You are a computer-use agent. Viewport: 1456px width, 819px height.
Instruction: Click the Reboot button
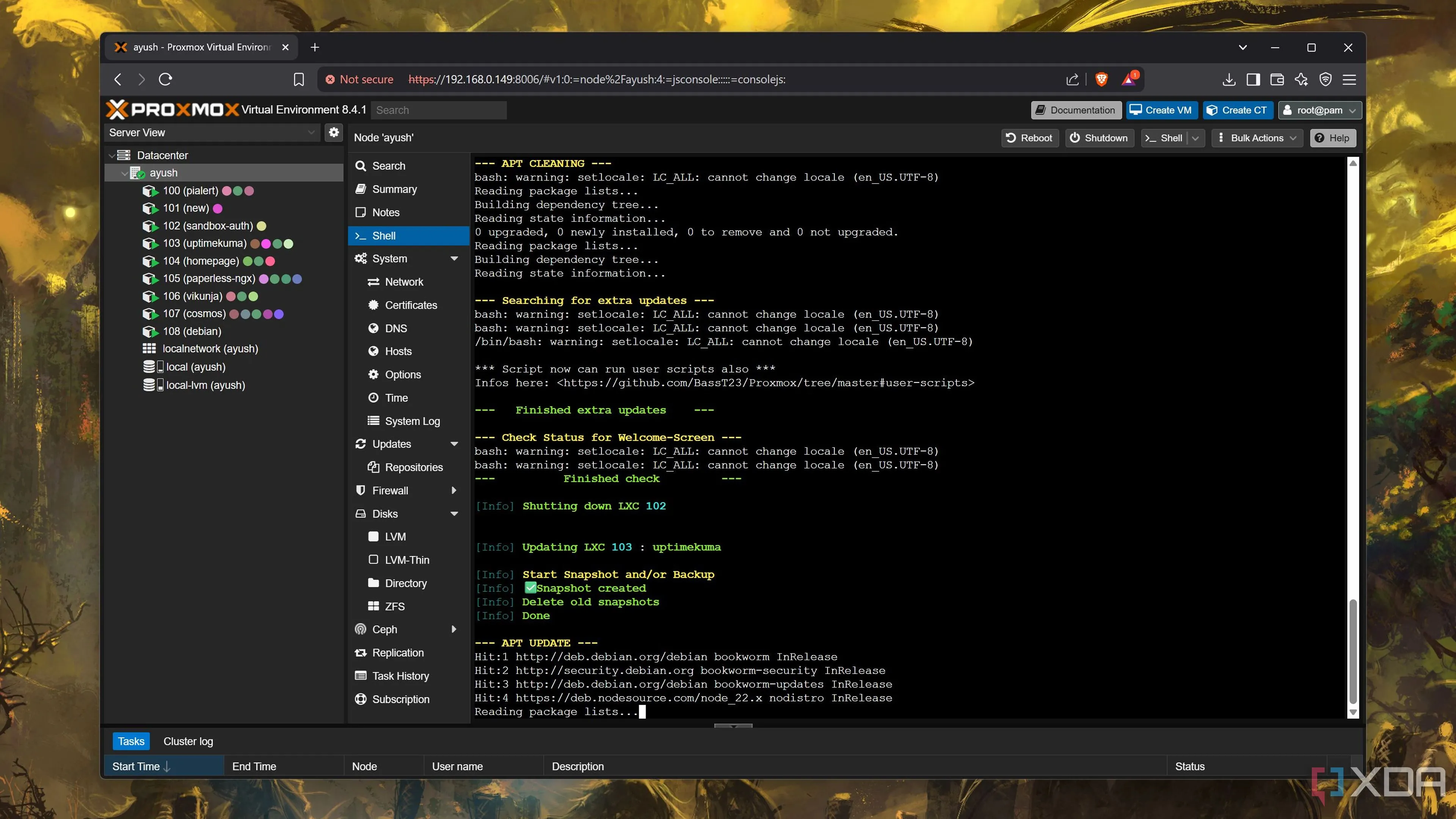[1029, 138]
